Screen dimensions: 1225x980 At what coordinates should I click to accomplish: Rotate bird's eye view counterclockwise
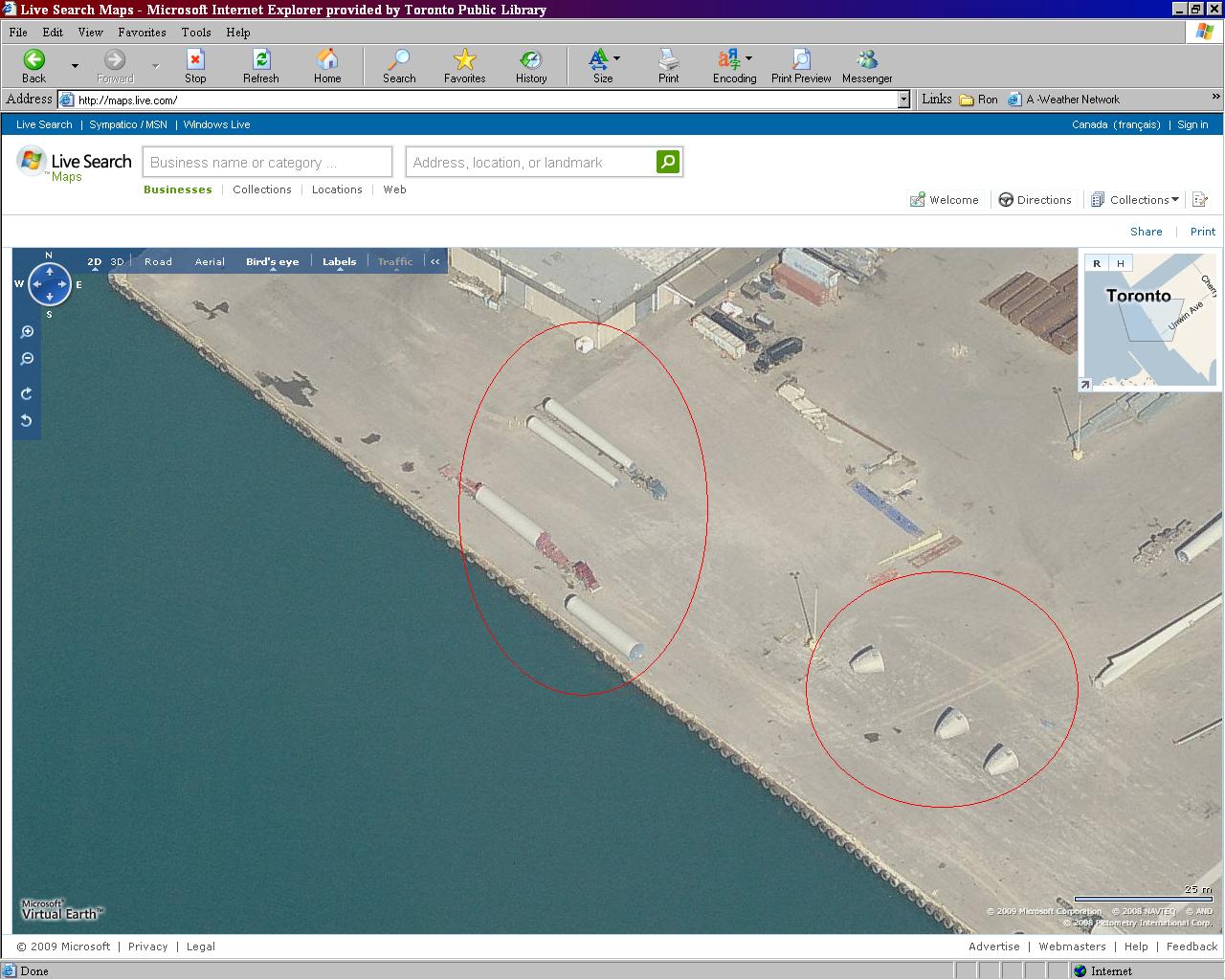pyautogui.click(x=27, y=420)
